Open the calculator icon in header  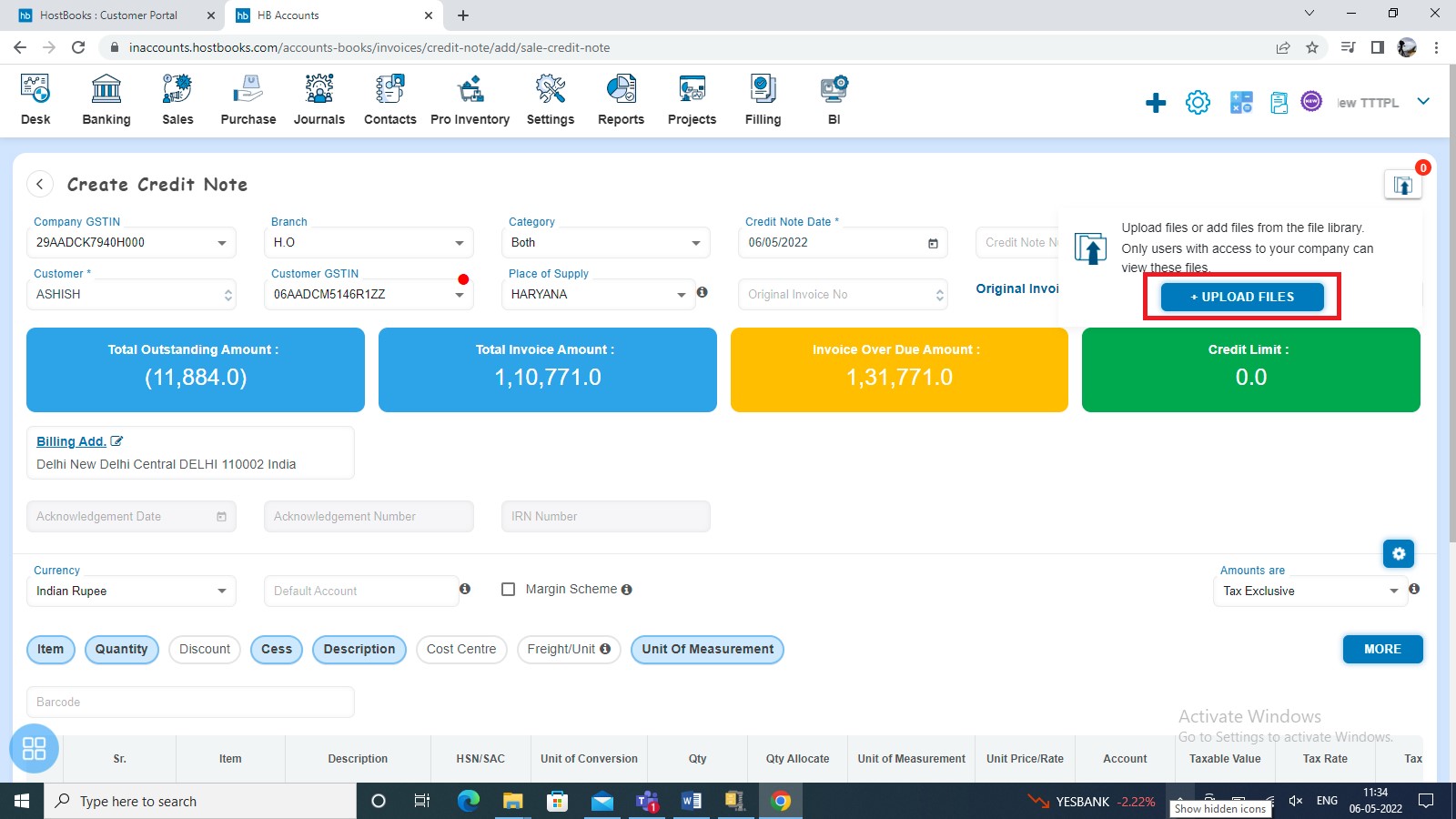coord(1241,103)
